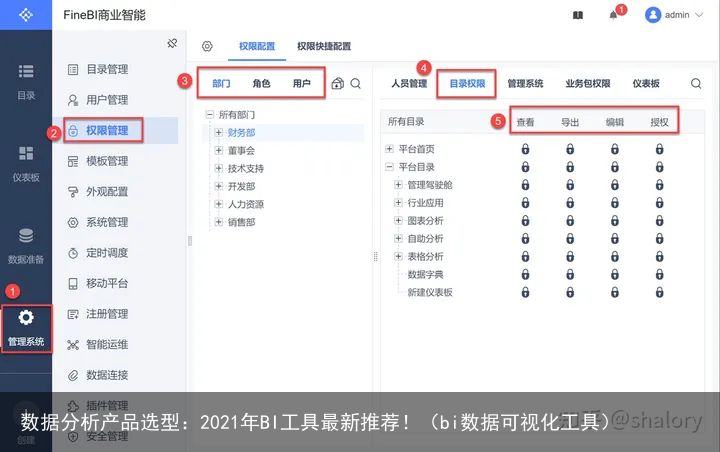
Task: Expand the 平台首页 directory node
Action: coord(389,149)
